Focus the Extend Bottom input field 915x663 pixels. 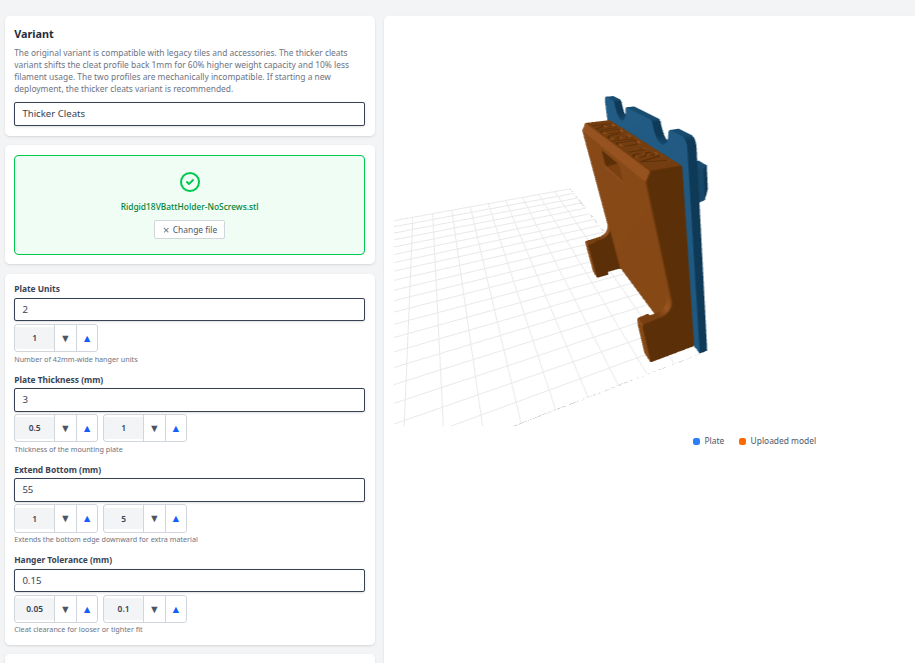(189, 490)
